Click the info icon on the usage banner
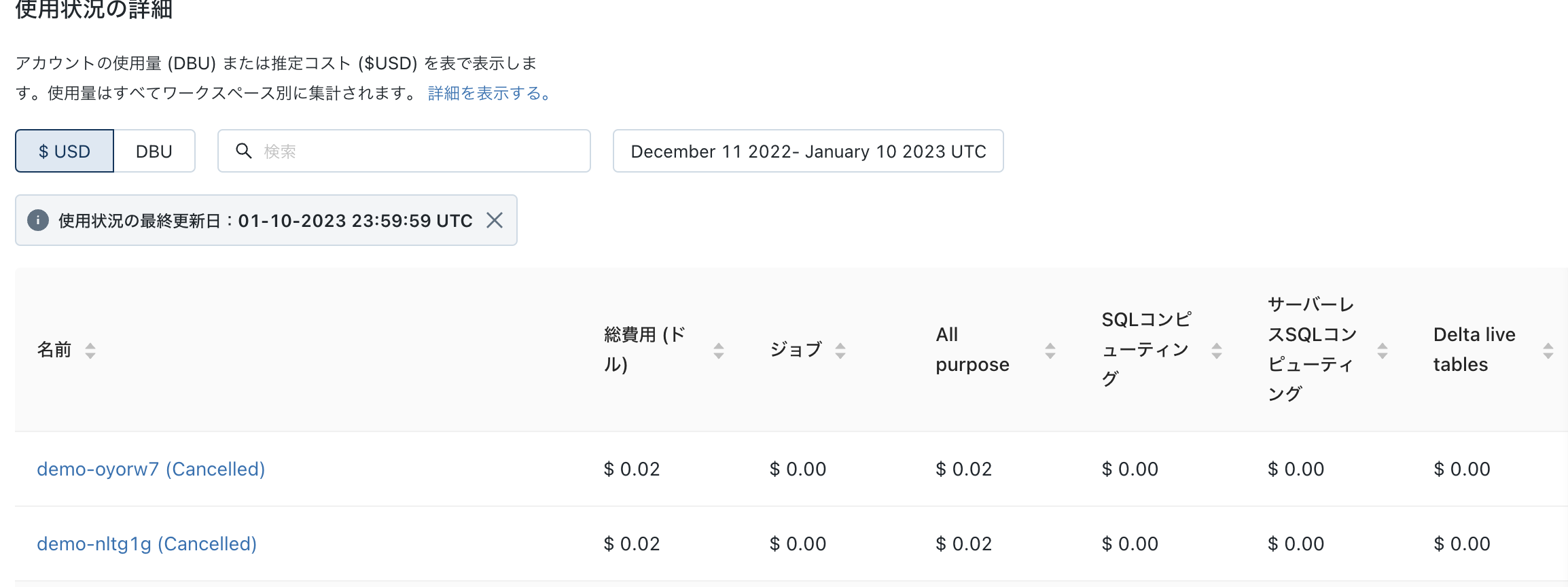Viewport: 1568px width, 587px height. point(39,220)
